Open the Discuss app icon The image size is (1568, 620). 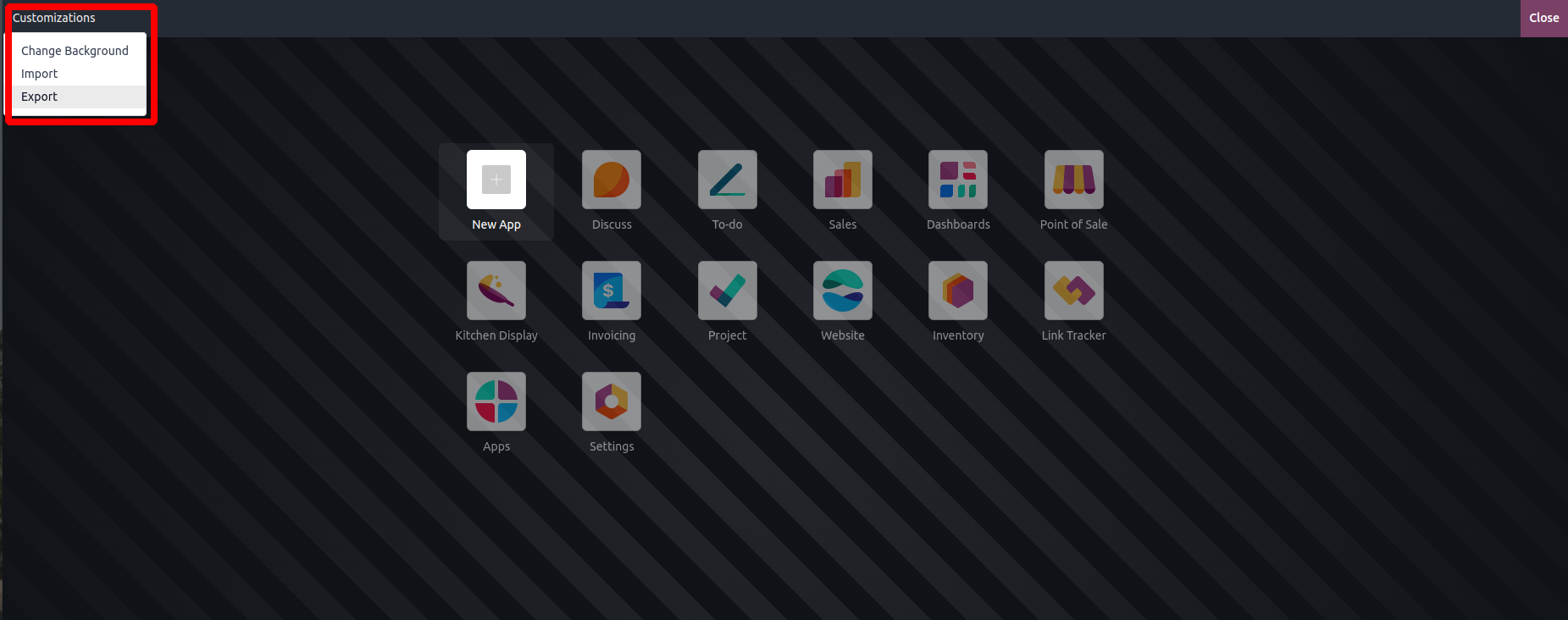tap(612, 180)
